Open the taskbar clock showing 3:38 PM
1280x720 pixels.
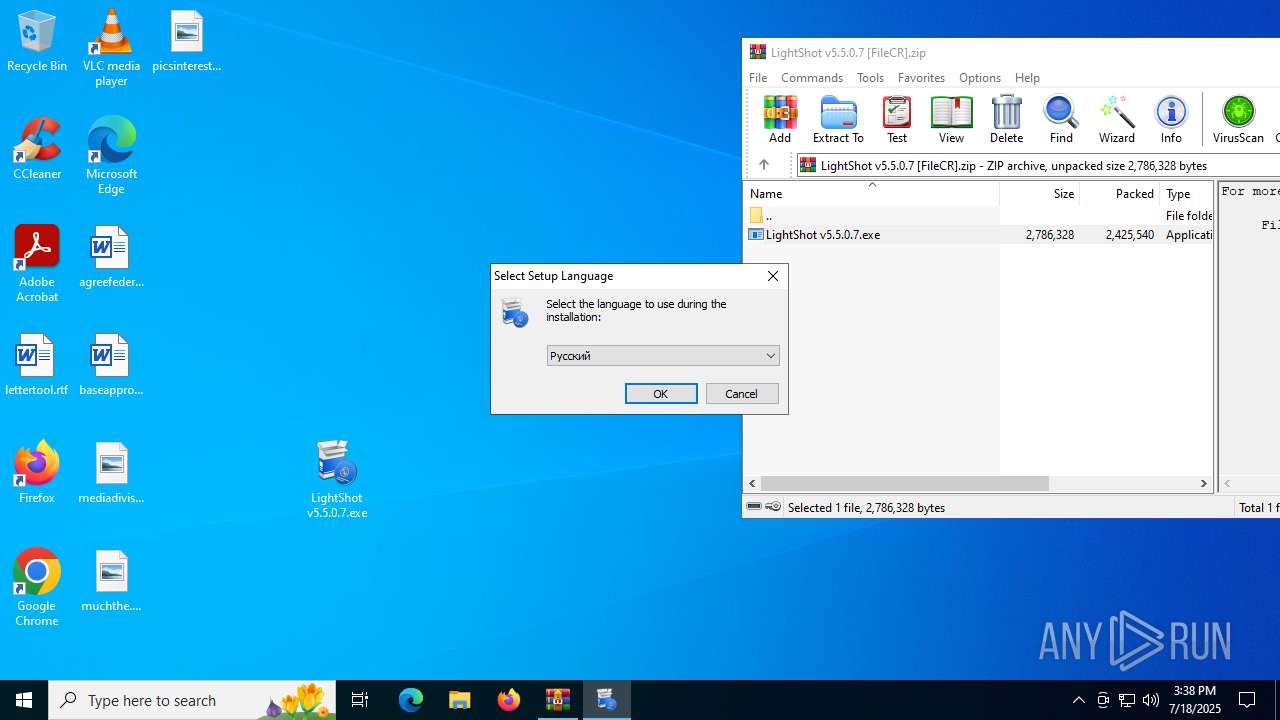1195,700
